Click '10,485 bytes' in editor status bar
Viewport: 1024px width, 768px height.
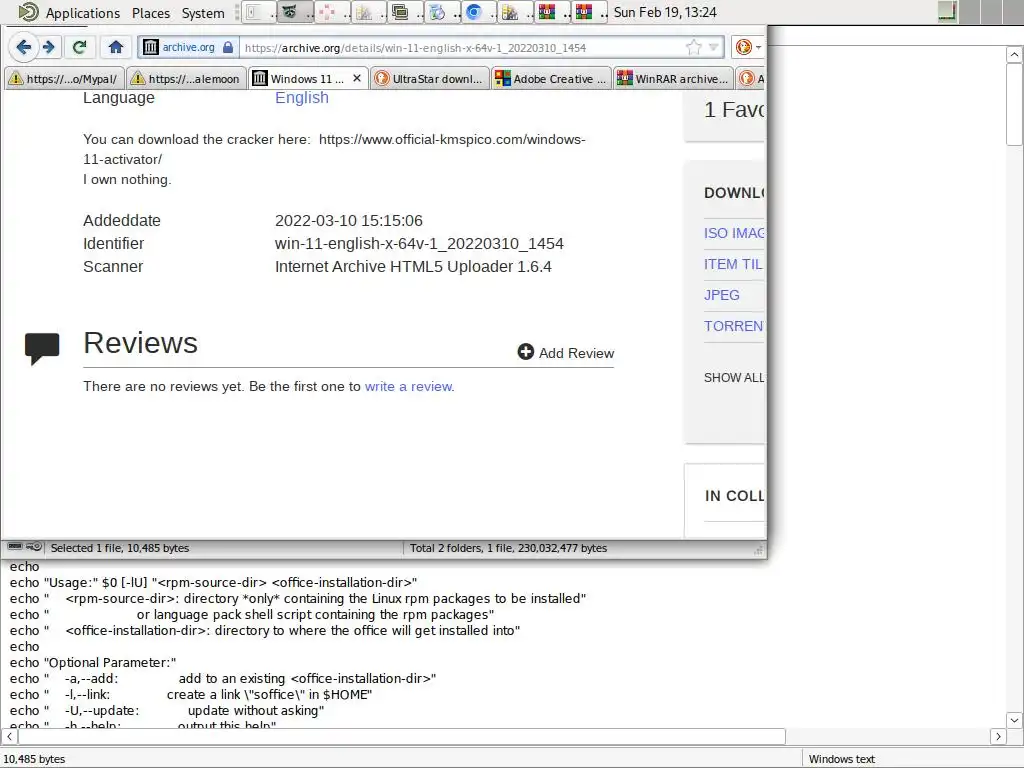click(x=34, y=759)
